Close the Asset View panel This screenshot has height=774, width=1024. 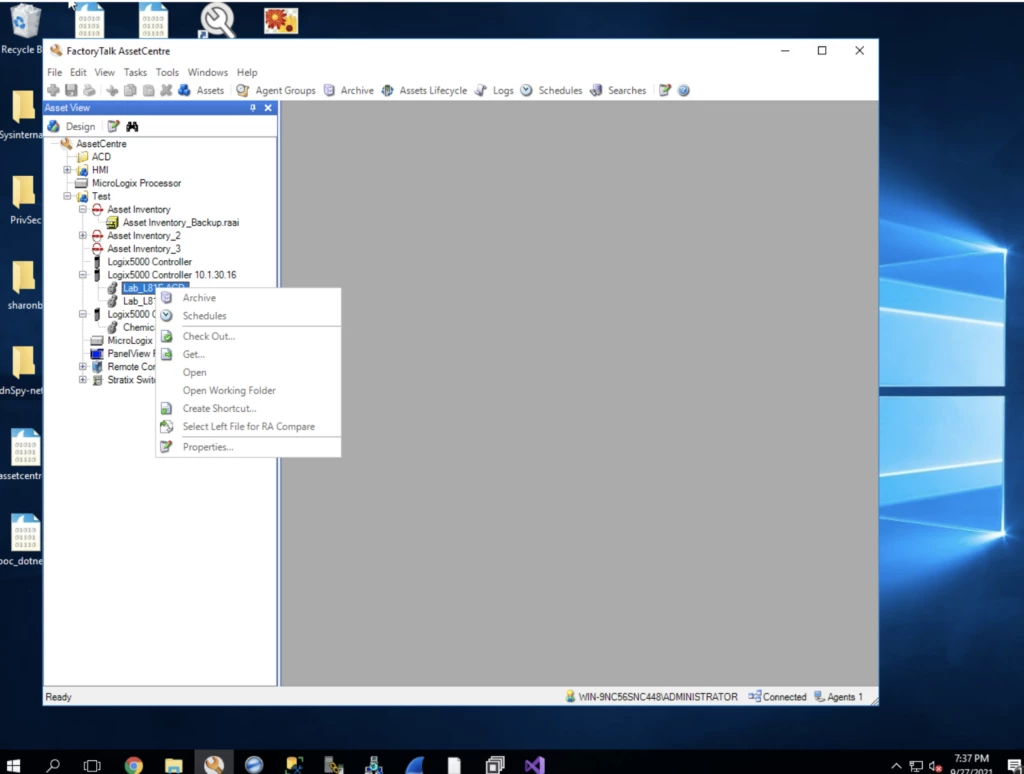click(268, 108)
